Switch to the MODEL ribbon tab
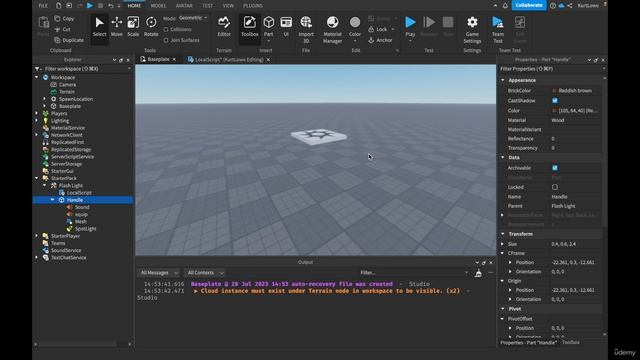This screenshot has height=360, width=640. [158, 6]
